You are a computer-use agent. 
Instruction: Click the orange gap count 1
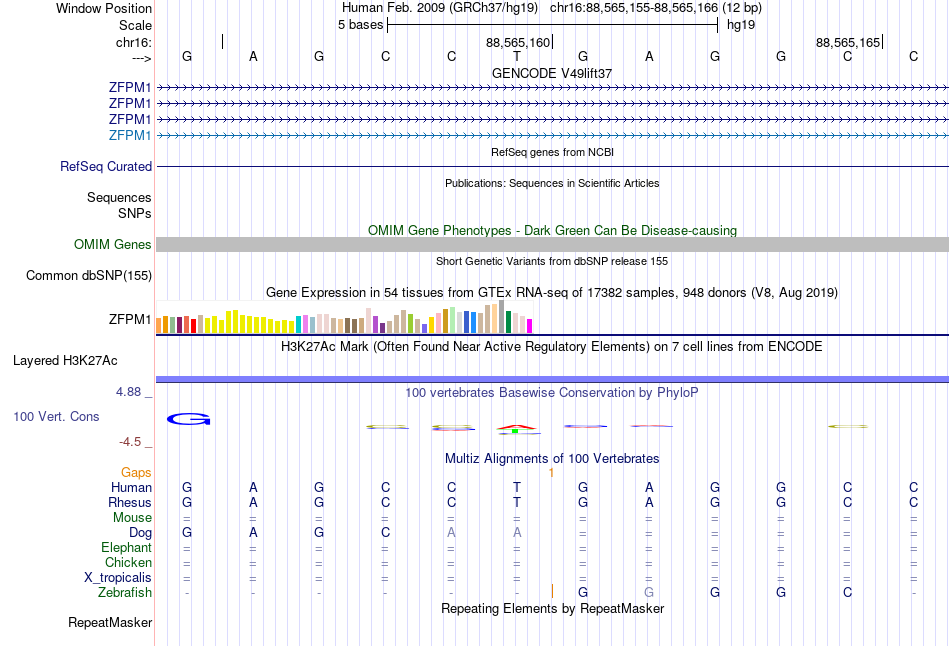551,473
